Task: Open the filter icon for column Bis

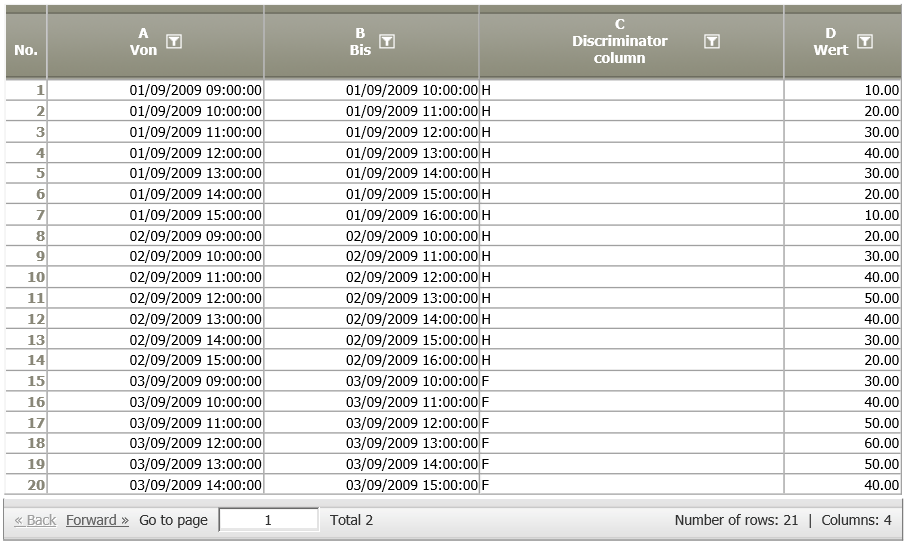Action: [387, 41]
